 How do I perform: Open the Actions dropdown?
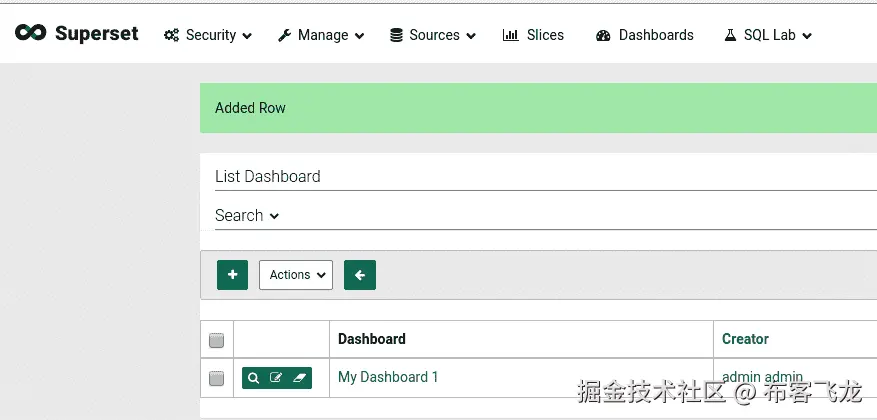click(x=296, y=275)
